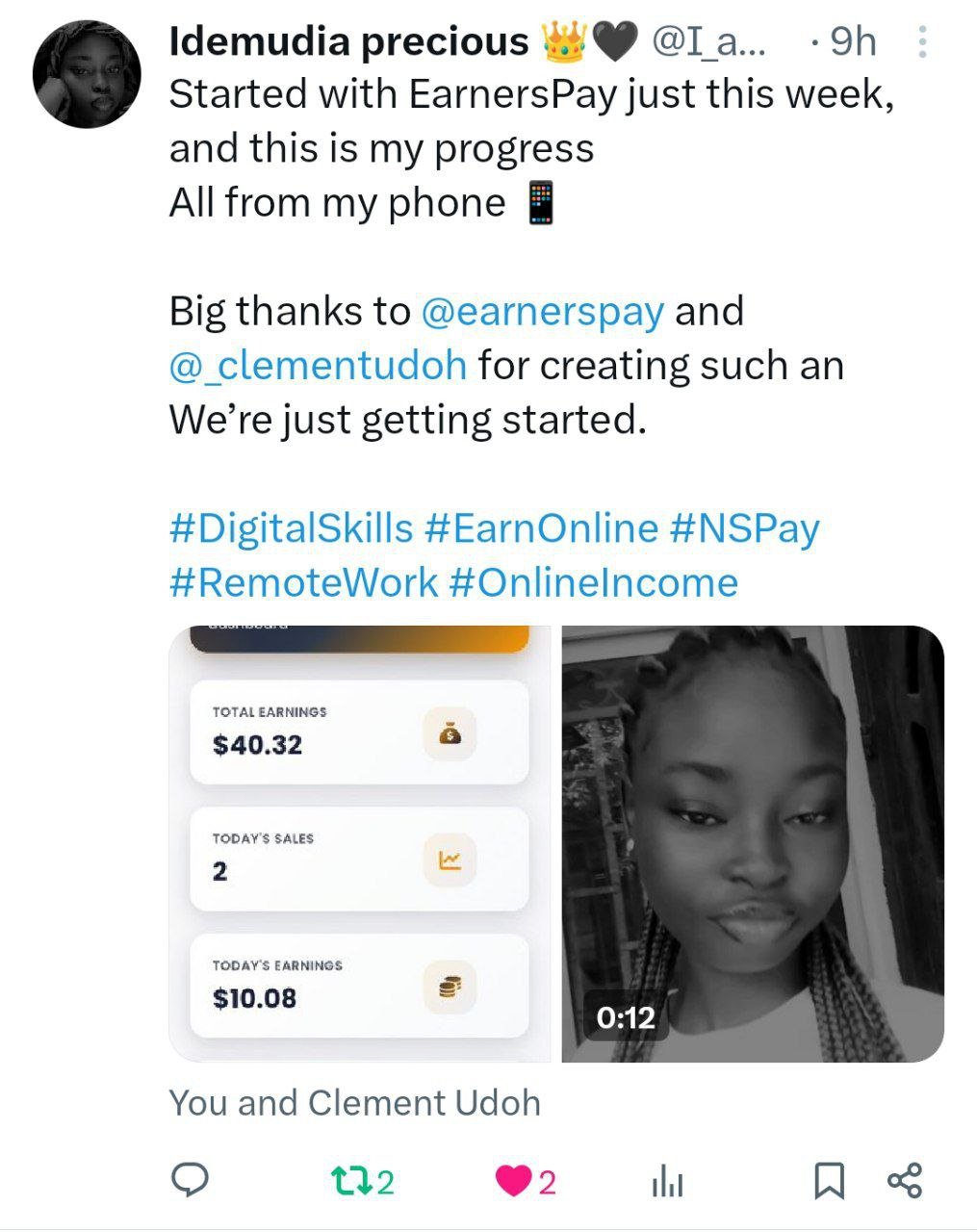
Task: Open the reply comment icon
Action: tap(190, 1180)
